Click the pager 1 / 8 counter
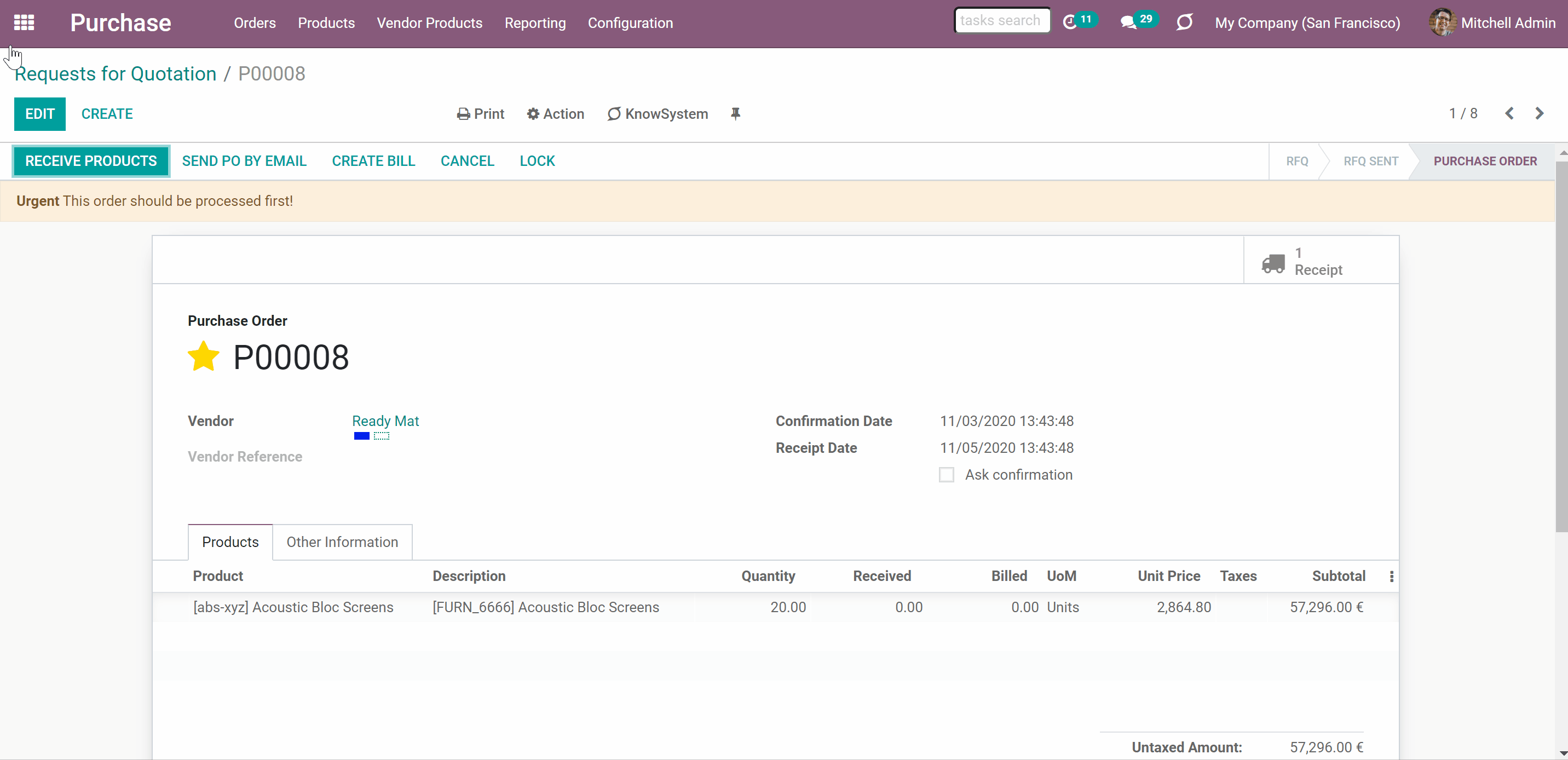This screenshot has height=760, width=1568. [x=1463, y=113]
